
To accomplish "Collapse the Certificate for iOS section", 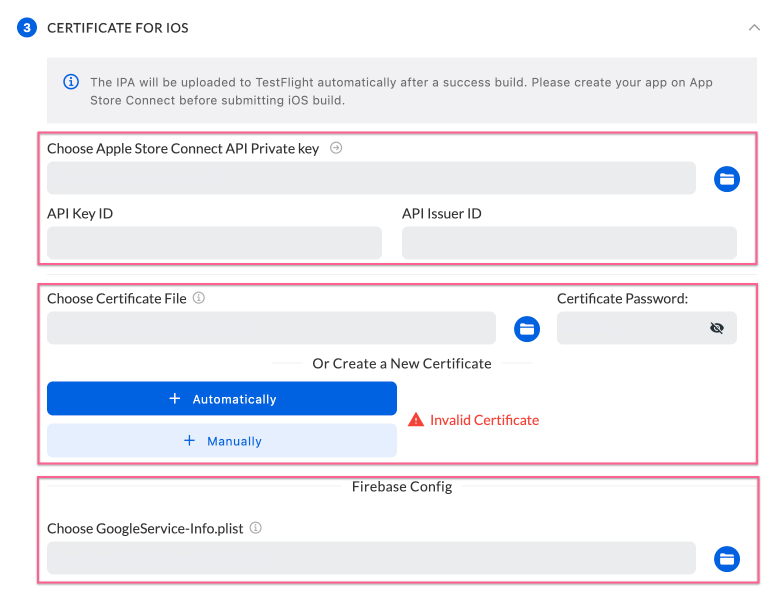I will [754, 28].
